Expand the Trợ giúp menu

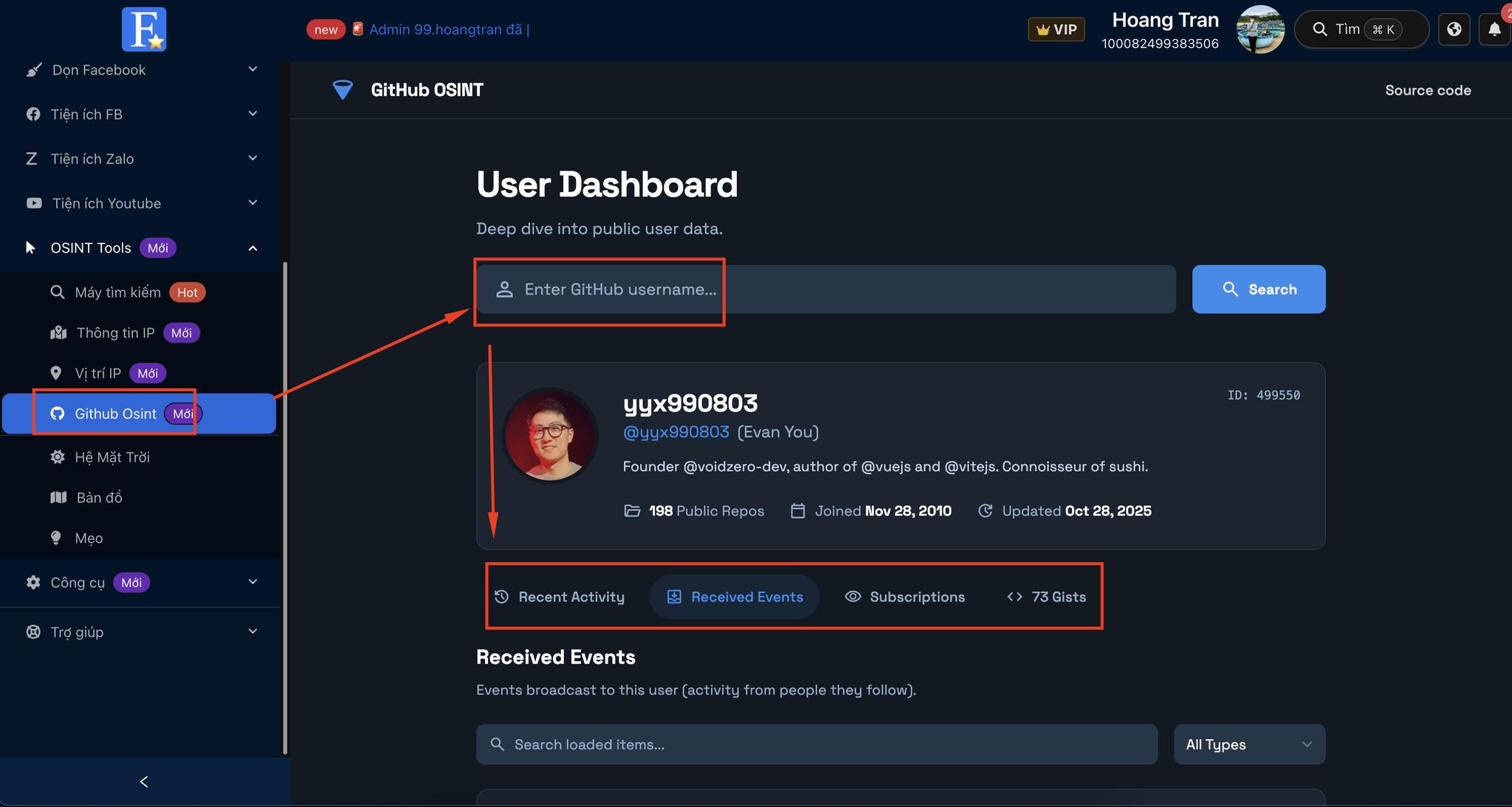point(140,632)
